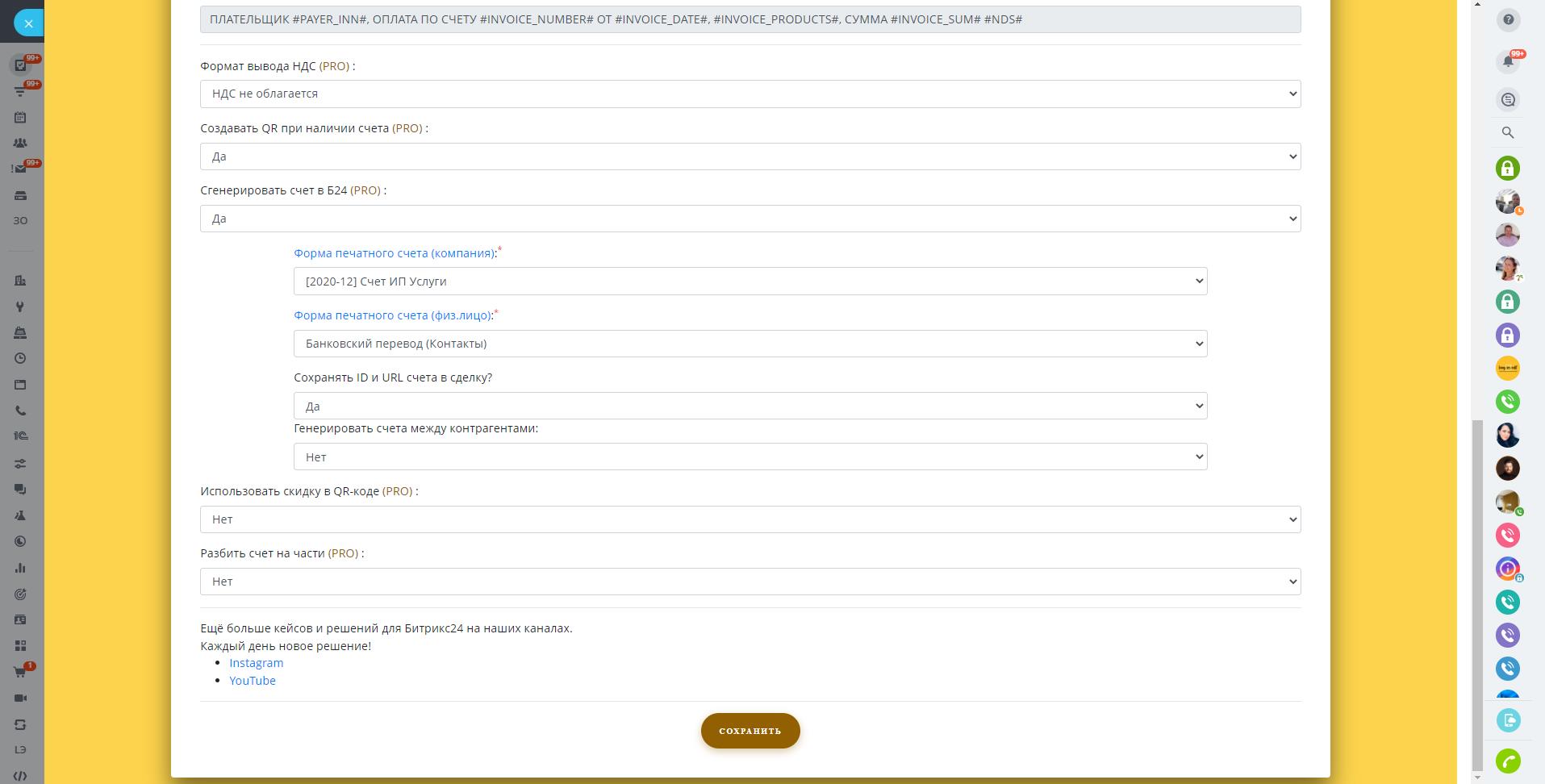Open the chat messenger icon in right panel
The height and width of the screenshot is (784, 1545).
click(x=1508, y=99)
